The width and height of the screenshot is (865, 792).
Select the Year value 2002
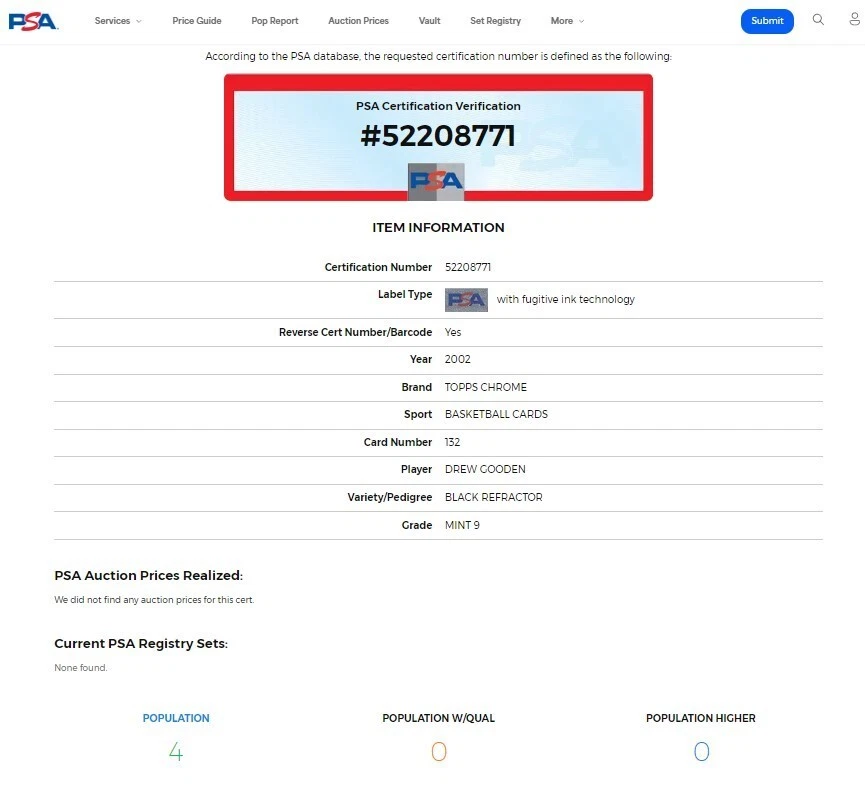click(x=457, y=360)
